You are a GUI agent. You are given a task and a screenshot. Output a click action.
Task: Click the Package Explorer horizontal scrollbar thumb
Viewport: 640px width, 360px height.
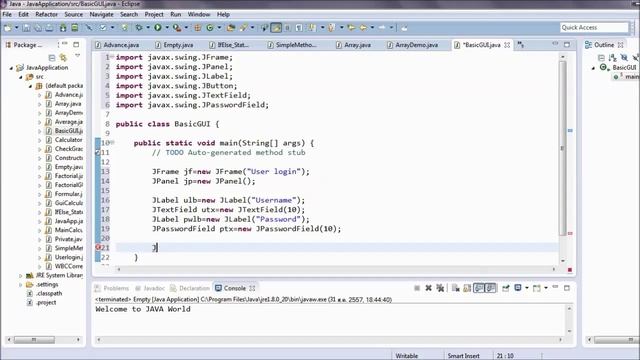[34, 340]
